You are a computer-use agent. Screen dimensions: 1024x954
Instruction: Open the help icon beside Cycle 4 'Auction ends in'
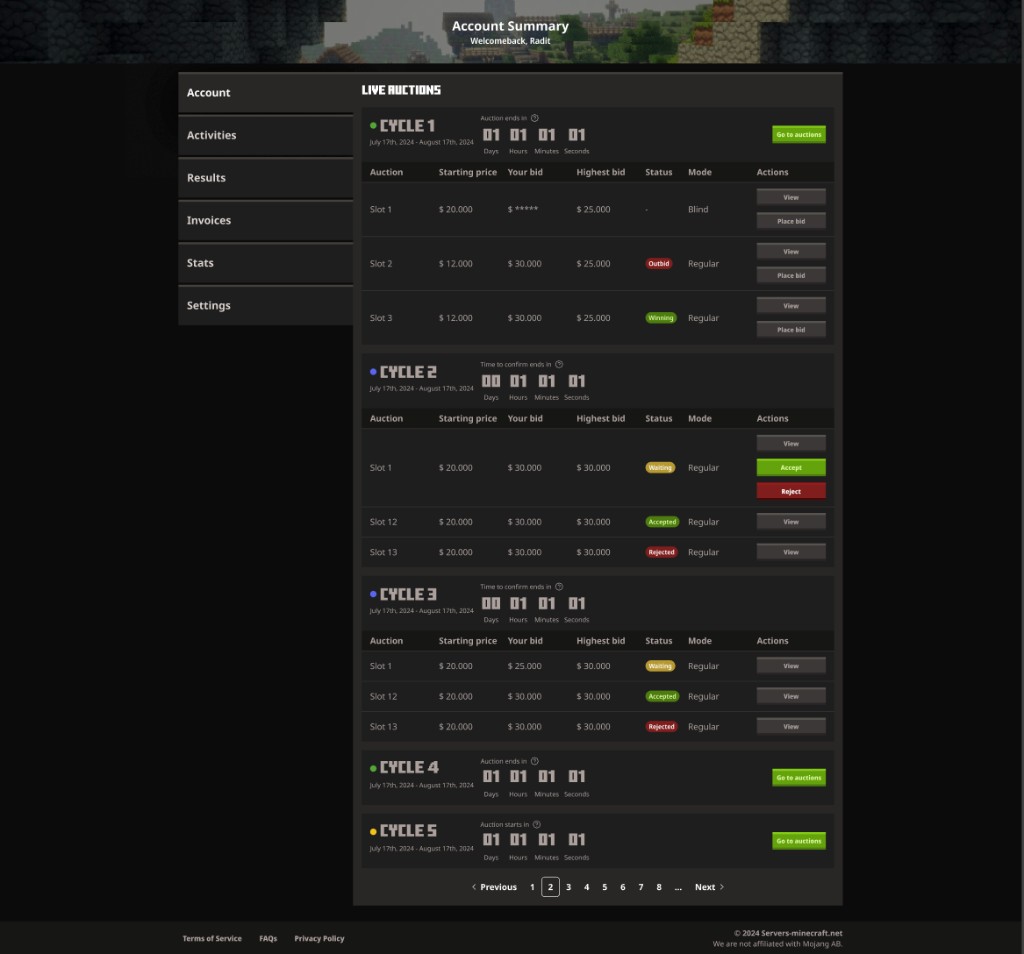tap(534, 761)
